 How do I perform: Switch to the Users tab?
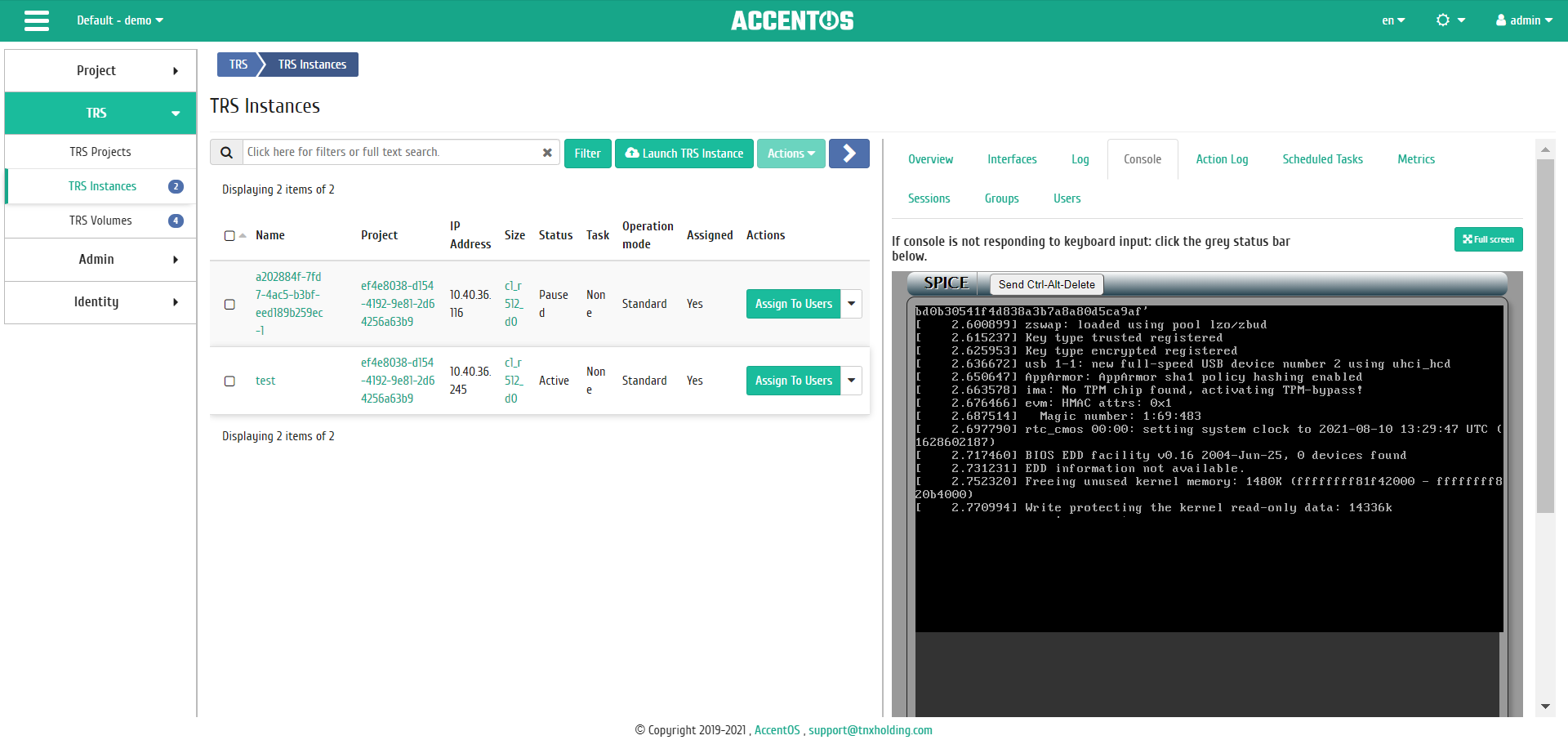tap(1067, 198)
